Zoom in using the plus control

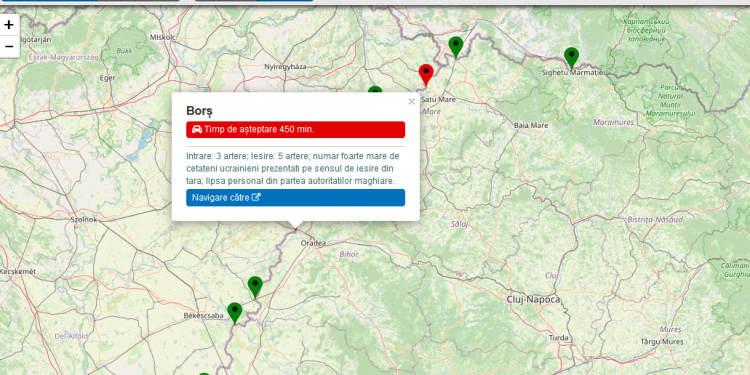coord(9,25)
